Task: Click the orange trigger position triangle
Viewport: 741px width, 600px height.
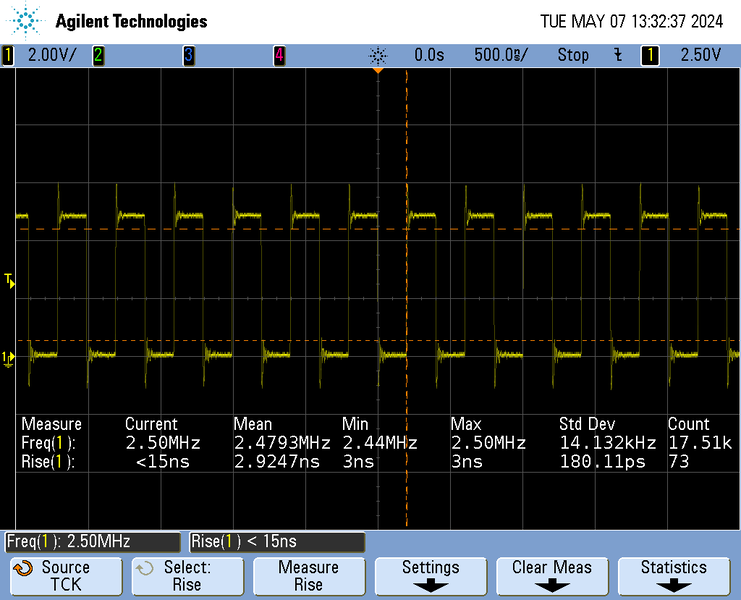Action: tap(378, 70)
